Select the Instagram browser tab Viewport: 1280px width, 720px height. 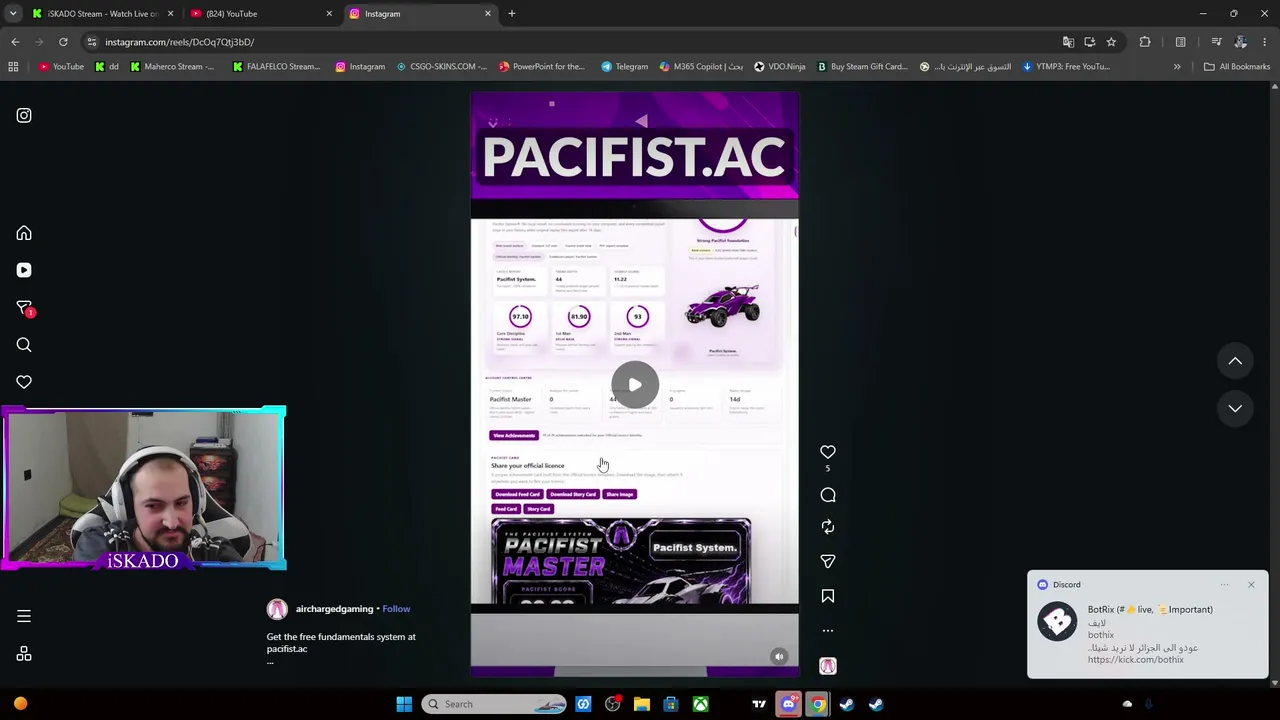420,14
